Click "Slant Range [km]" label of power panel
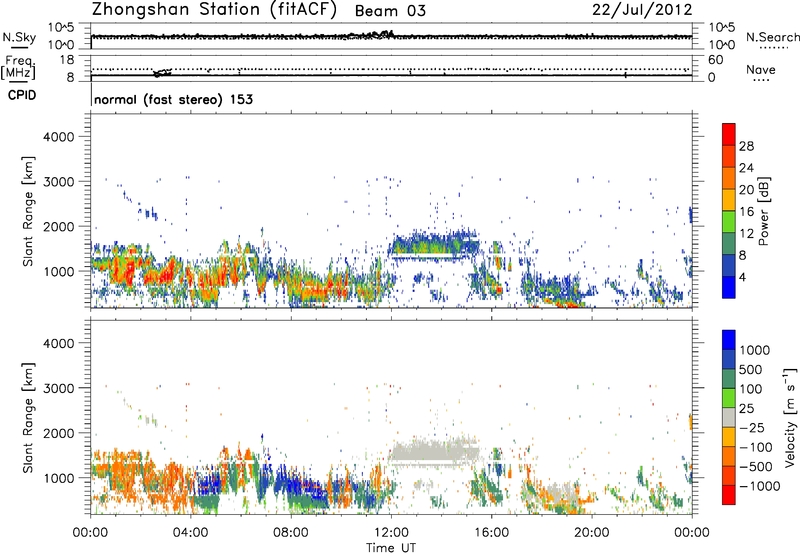 click(x=28, y=211)
